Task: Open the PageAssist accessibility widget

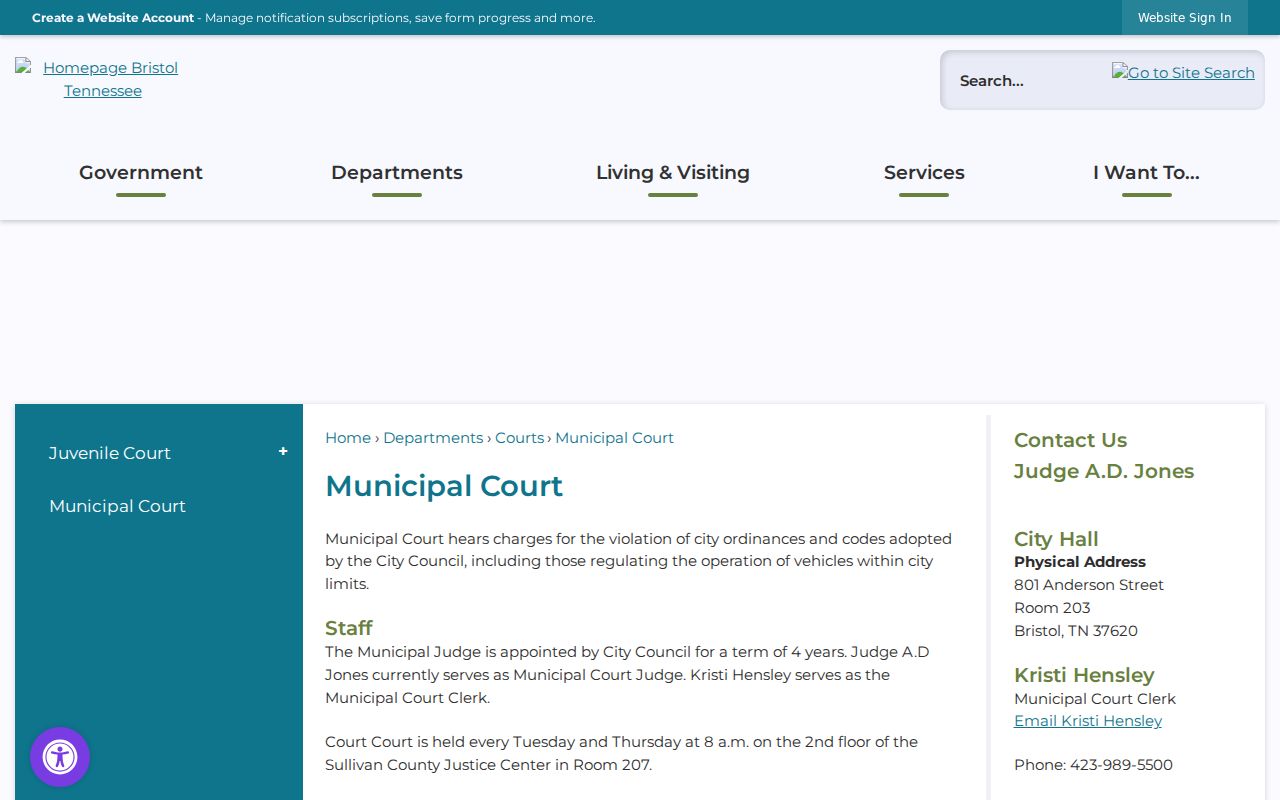Action: pos(60,757)
